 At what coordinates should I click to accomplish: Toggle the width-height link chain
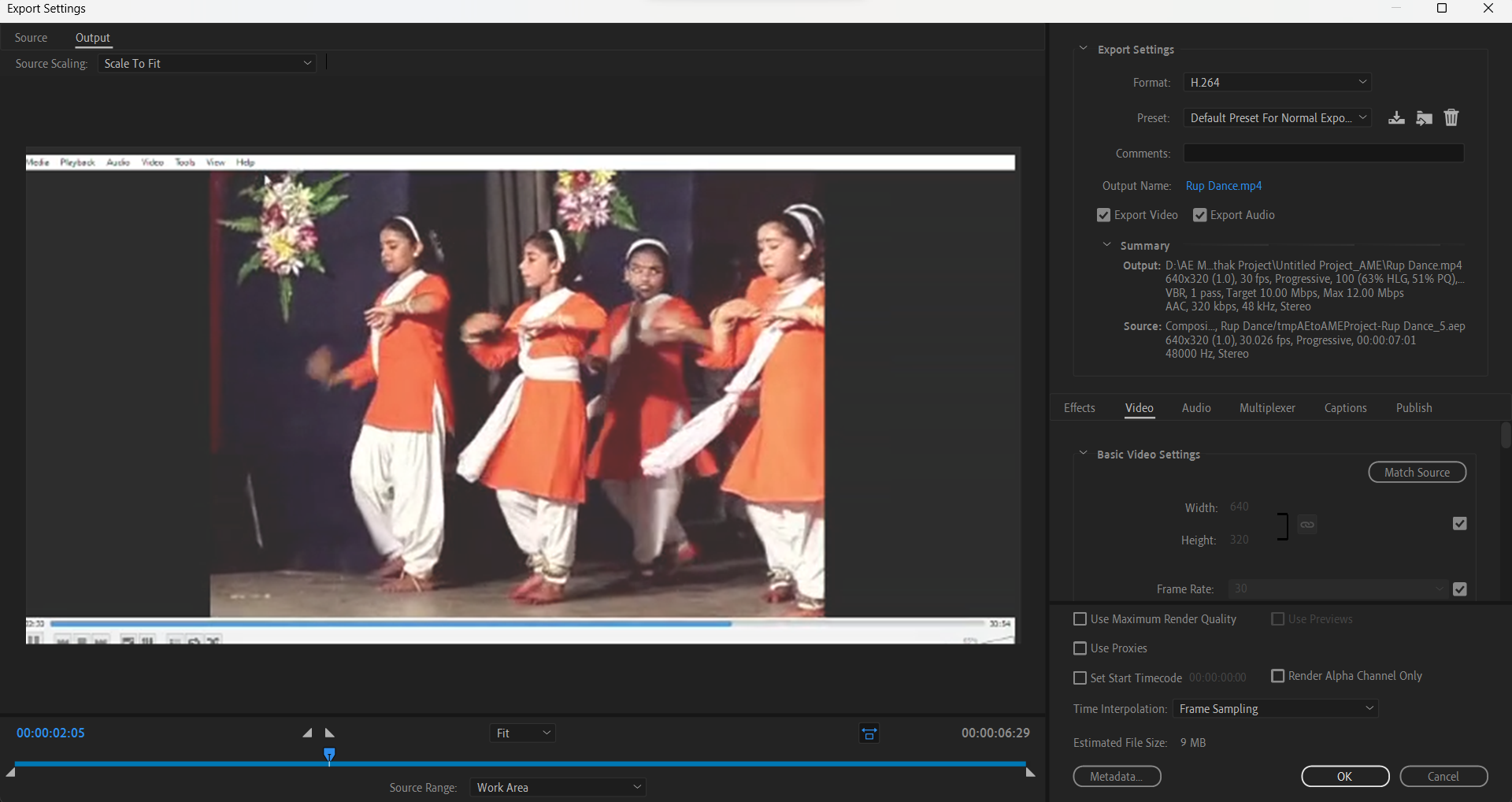click(x=1308, y=525)
